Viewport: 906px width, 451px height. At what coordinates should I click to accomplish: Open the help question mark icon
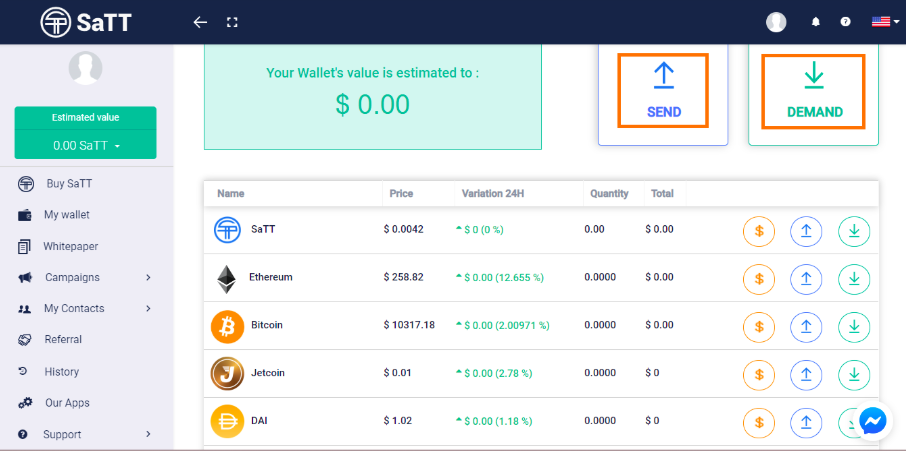[845, 22]
